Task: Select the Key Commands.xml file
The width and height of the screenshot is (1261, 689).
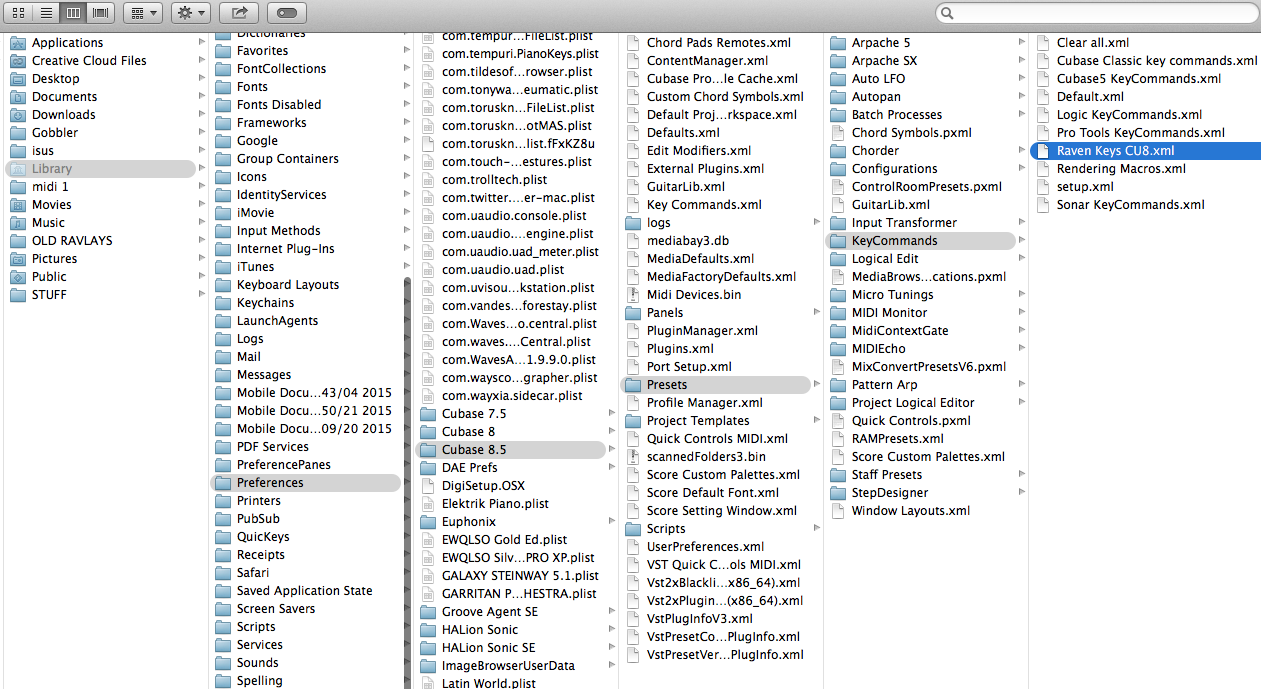Action: (704, 205)
